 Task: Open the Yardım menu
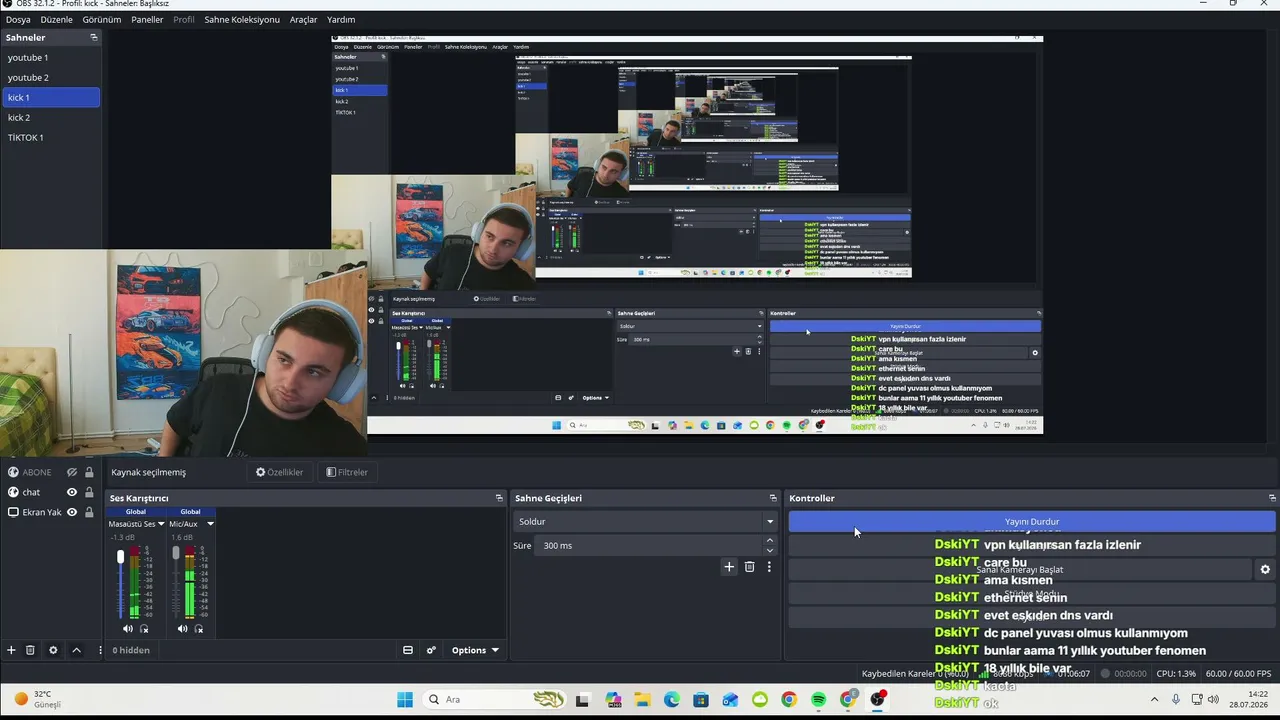pos(341,19)
